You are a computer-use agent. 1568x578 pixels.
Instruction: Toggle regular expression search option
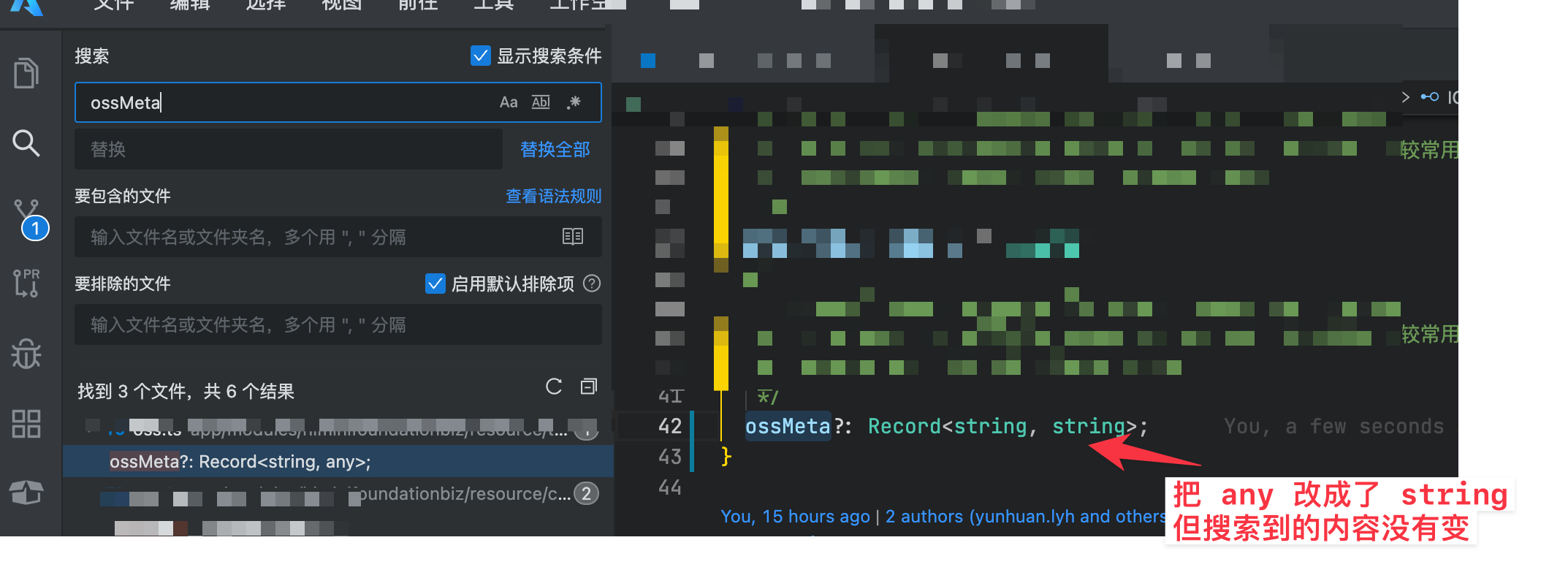(574, 102)
